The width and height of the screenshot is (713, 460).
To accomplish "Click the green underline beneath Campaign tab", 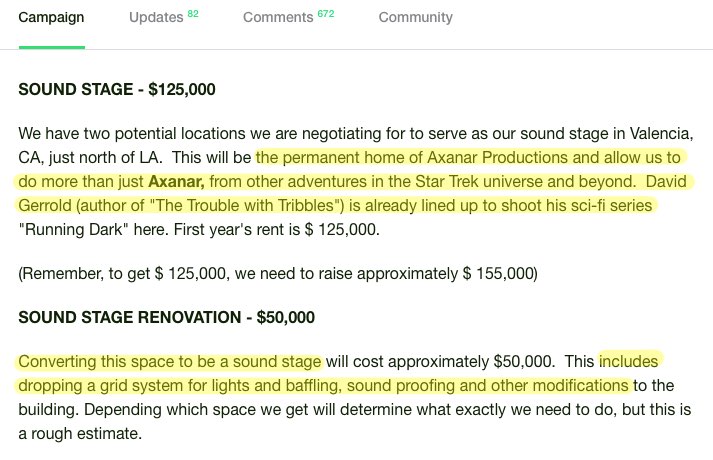I will [x=52, y=47].
